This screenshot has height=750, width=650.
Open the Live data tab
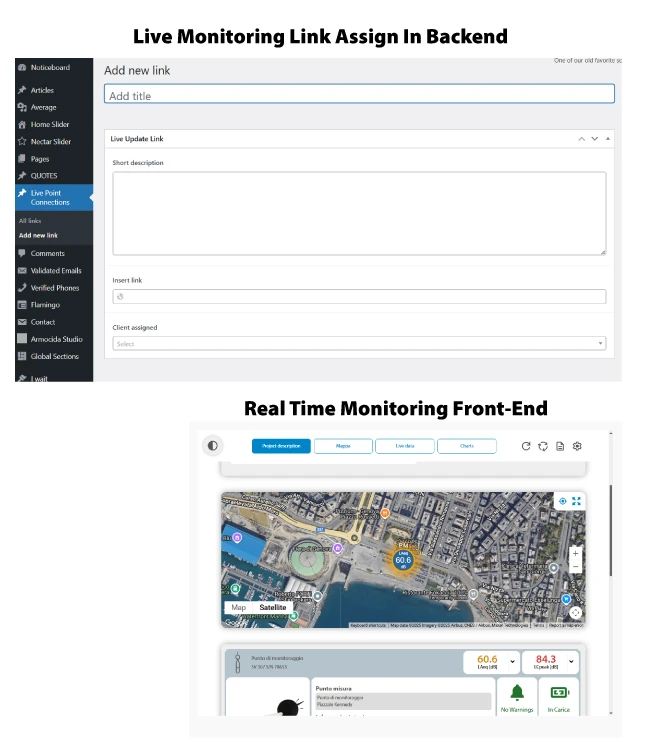[x=405, y=446]
